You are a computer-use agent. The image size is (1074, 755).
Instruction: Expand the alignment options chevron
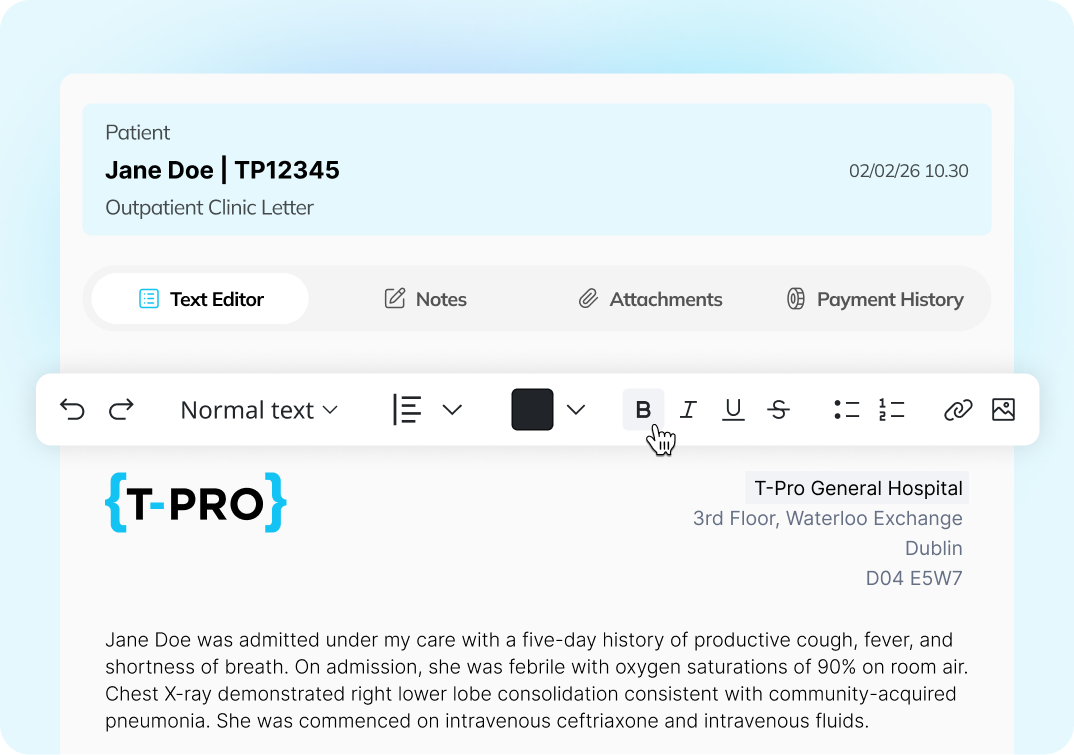[x=452, y=410]
